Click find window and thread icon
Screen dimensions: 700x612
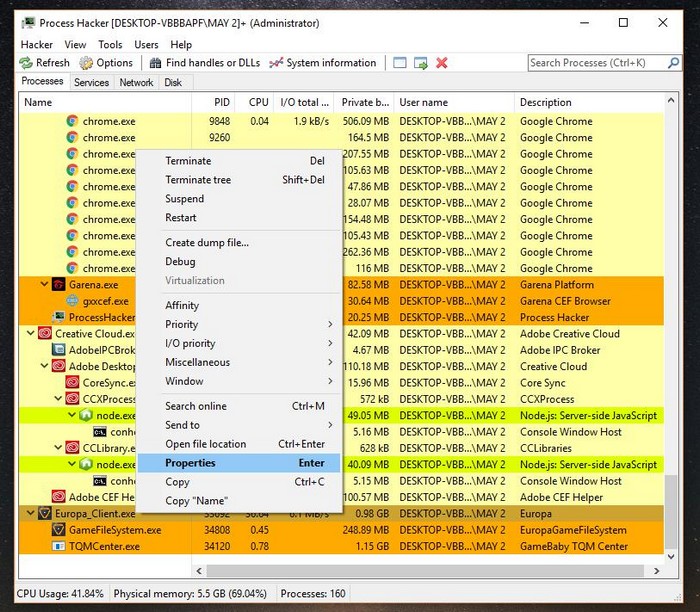421,63
